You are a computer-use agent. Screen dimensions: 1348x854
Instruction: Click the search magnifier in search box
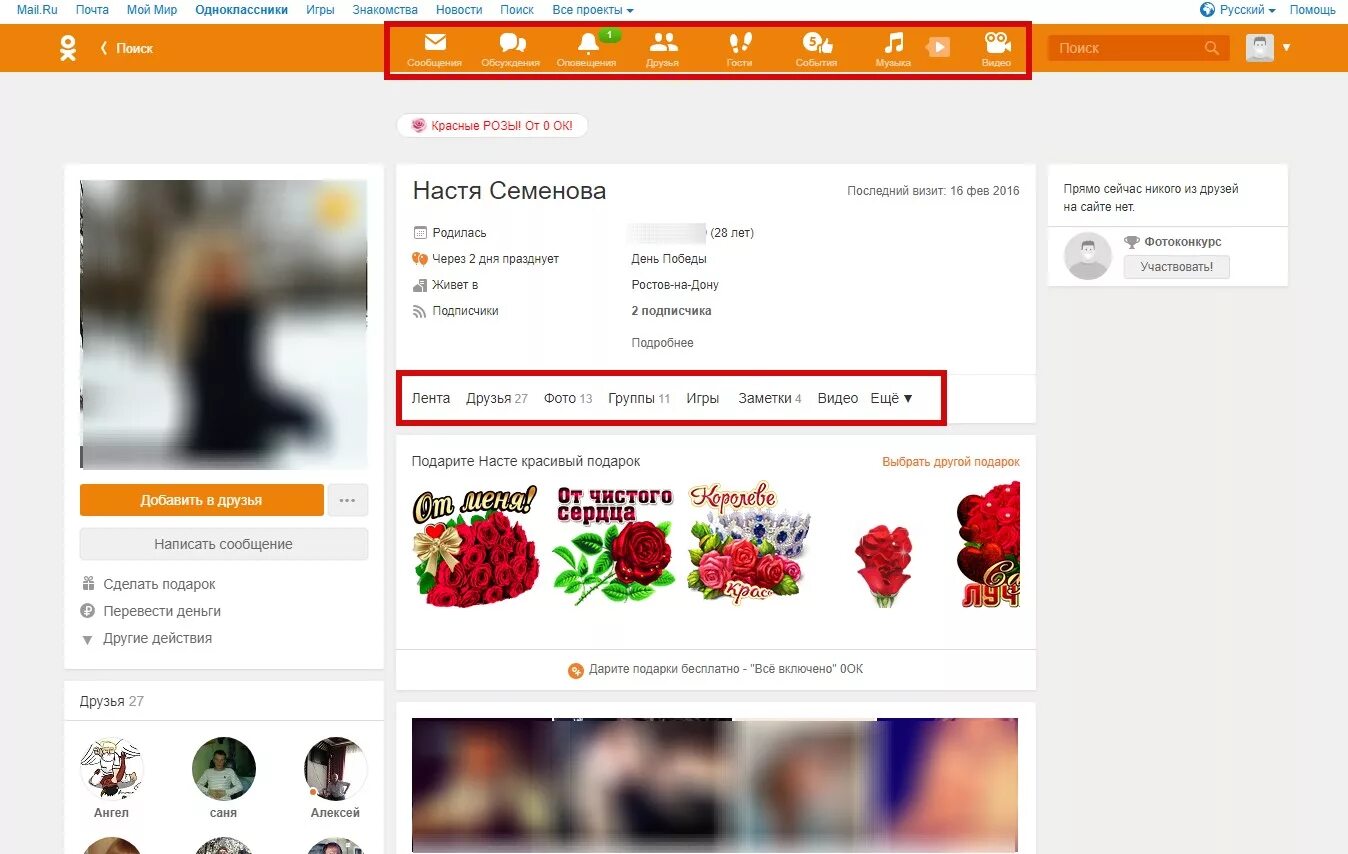coord(1210,47)
